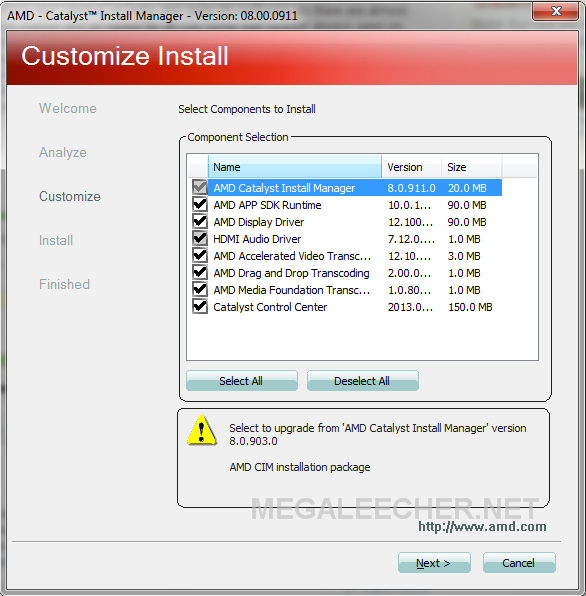
Task: Uncheck the Catalyst Control Center checkbox
Action: (200, 307)
